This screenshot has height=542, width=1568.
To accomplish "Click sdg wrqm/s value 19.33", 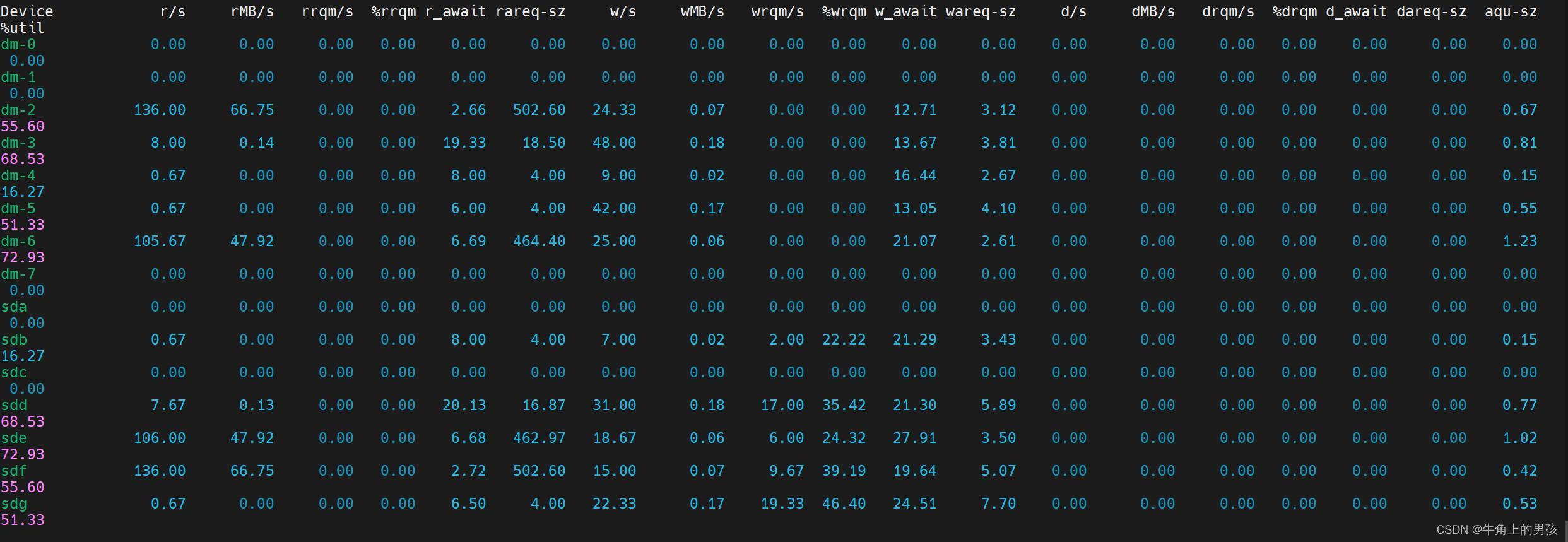I will [x=782, y=504].
